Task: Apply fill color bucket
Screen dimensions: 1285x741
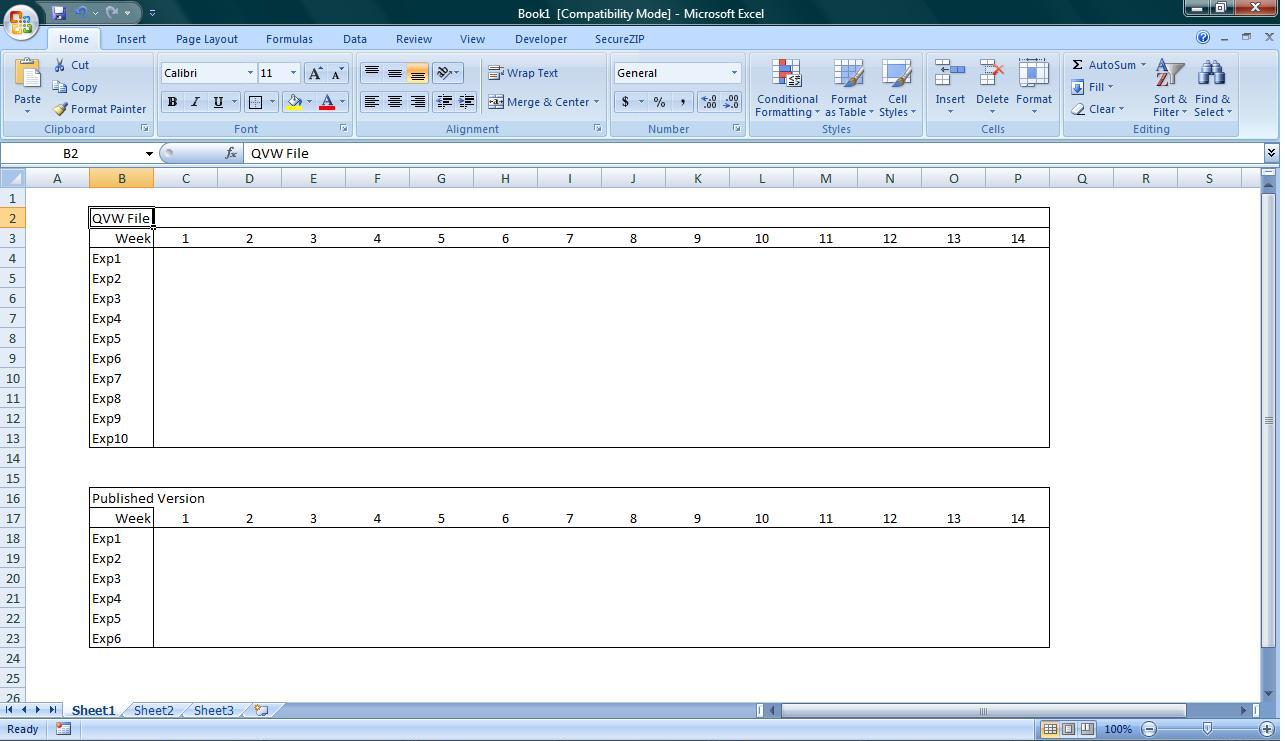Action: coord(294,102)
